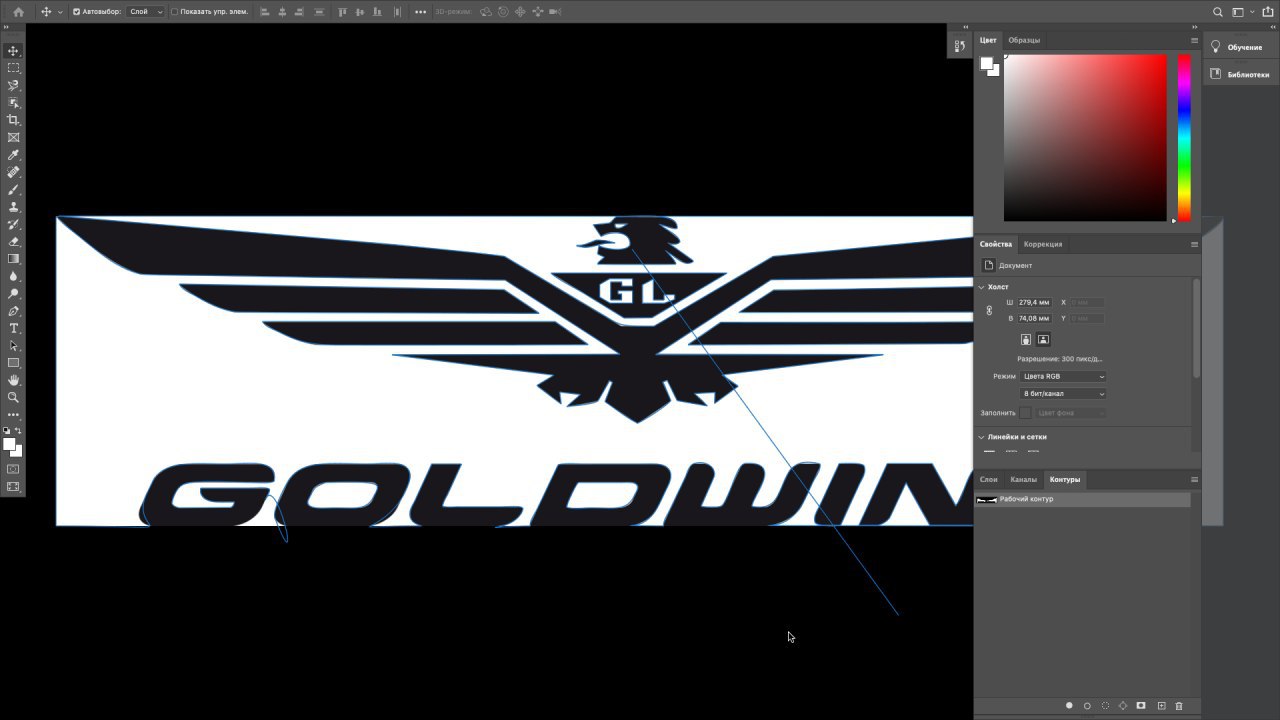
Task: Set canvas to landscape orientation
Action: (1043, 340)
